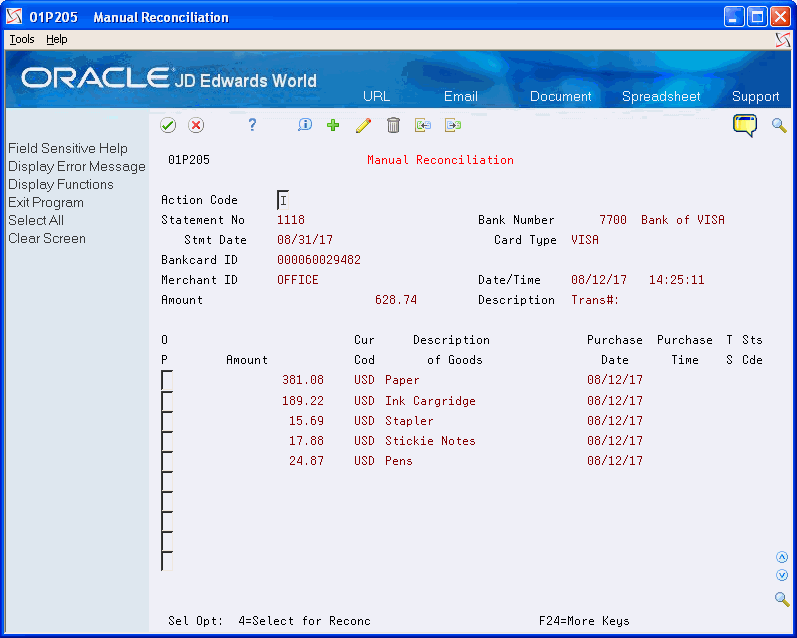Screen dimensions: 797x638
Task: Click Stickie Notes description text
Action: tap(430, 441)
